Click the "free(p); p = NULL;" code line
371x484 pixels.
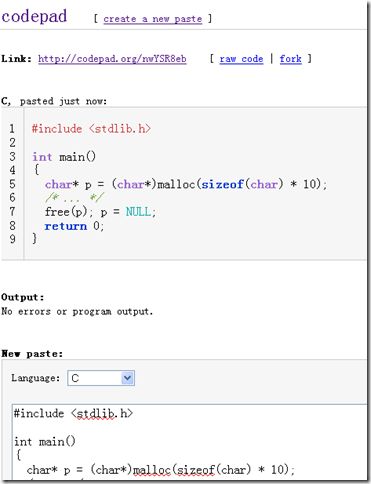click(x=100, y=212)
